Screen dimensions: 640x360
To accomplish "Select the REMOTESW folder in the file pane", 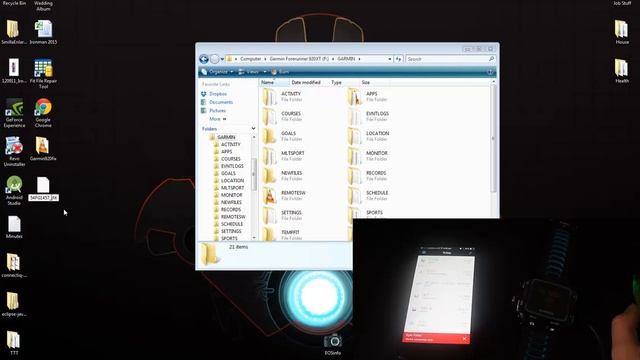I will [x=284, y=196].
